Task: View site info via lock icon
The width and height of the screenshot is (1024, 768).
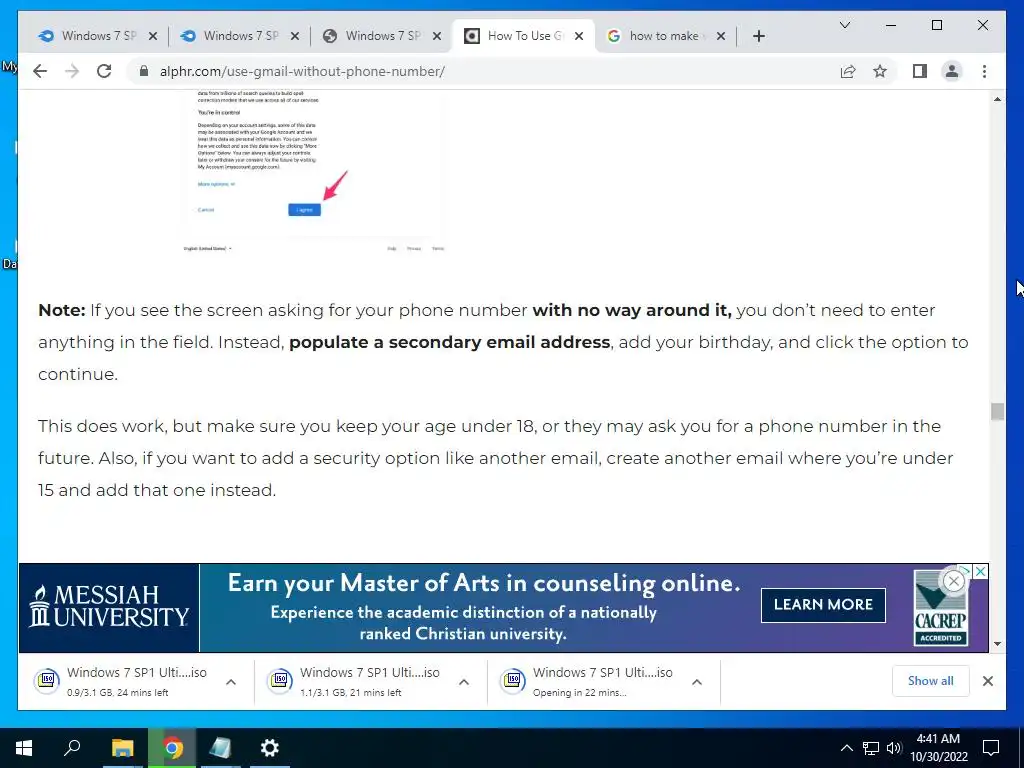Action: [144, 71]
